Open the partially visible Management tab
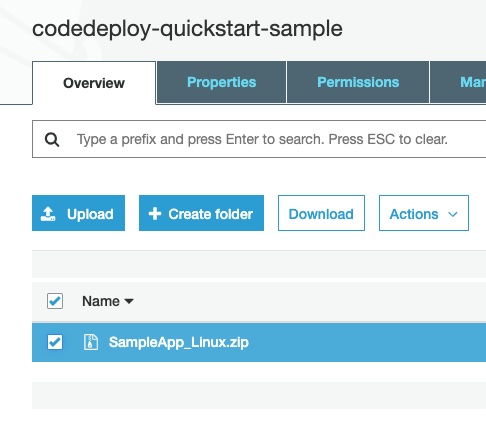Image resolution: width=486 pixels, height=427 pixels. [459, 82]
